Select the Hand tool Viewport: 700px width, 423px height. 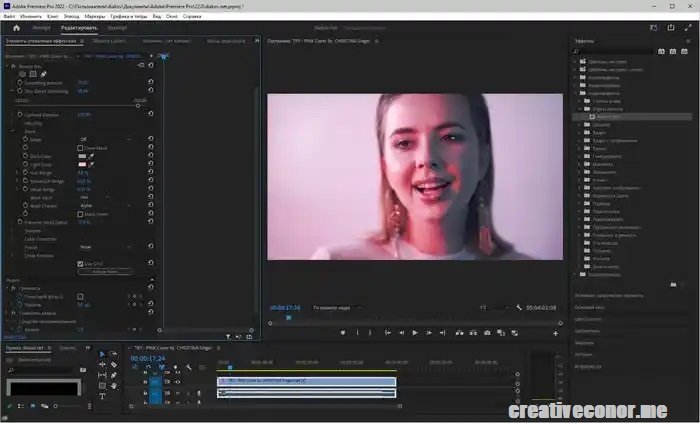click(x=114, y=386)
